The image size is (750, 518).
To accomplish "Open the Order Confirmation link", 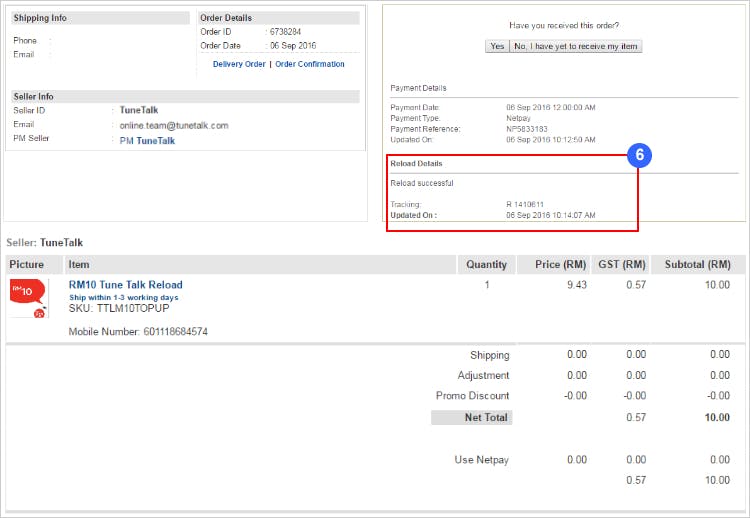I will pyautogui.click(x=309, y=64).
